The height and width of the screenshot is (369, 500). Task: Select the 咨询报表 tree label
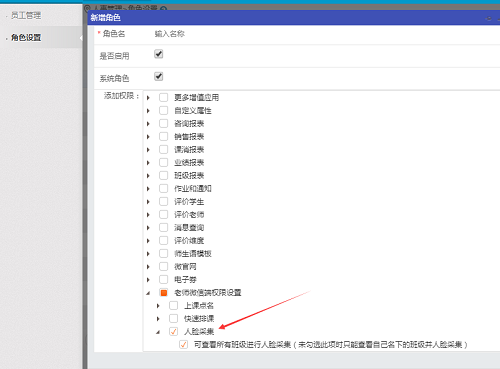click(189, 123)
